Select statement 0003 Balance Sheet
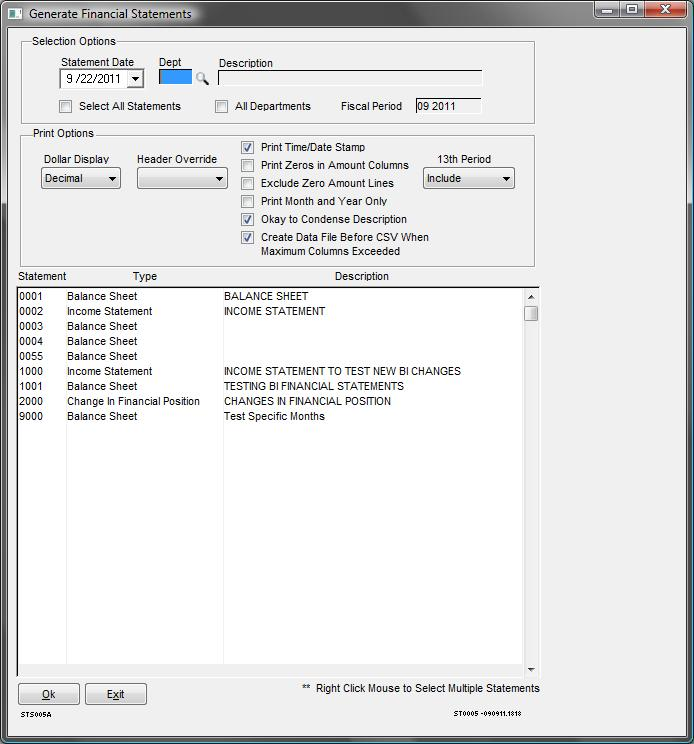Screen dimensions: 694x744 click(x=270, y=326)
